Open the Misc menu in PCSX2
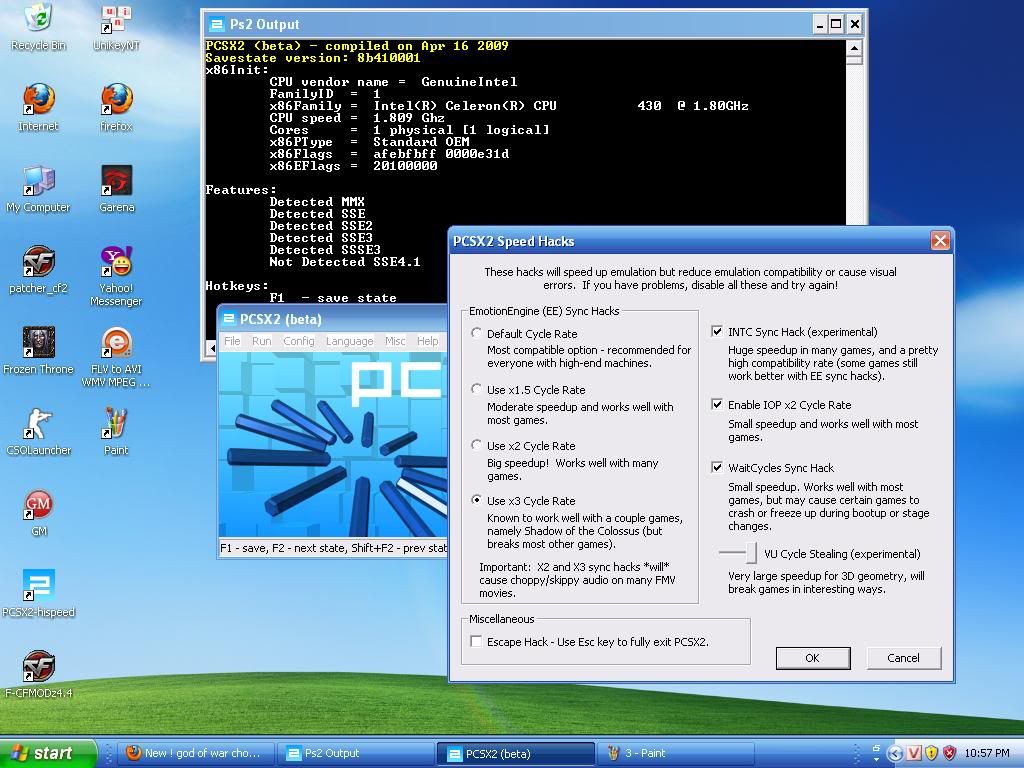This screenshot has width=1024, height=768. tap(395, 341)
